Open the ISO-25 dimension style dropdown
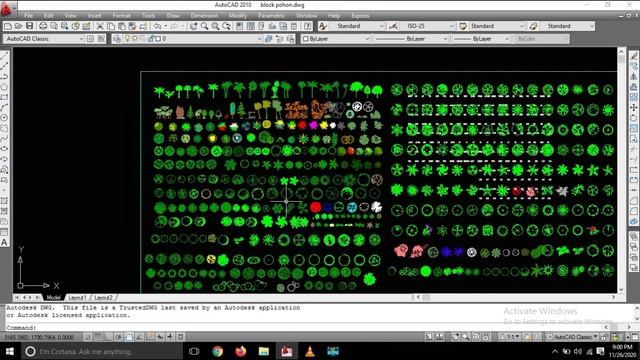This screenshot has width=640, height=360. 427,26
